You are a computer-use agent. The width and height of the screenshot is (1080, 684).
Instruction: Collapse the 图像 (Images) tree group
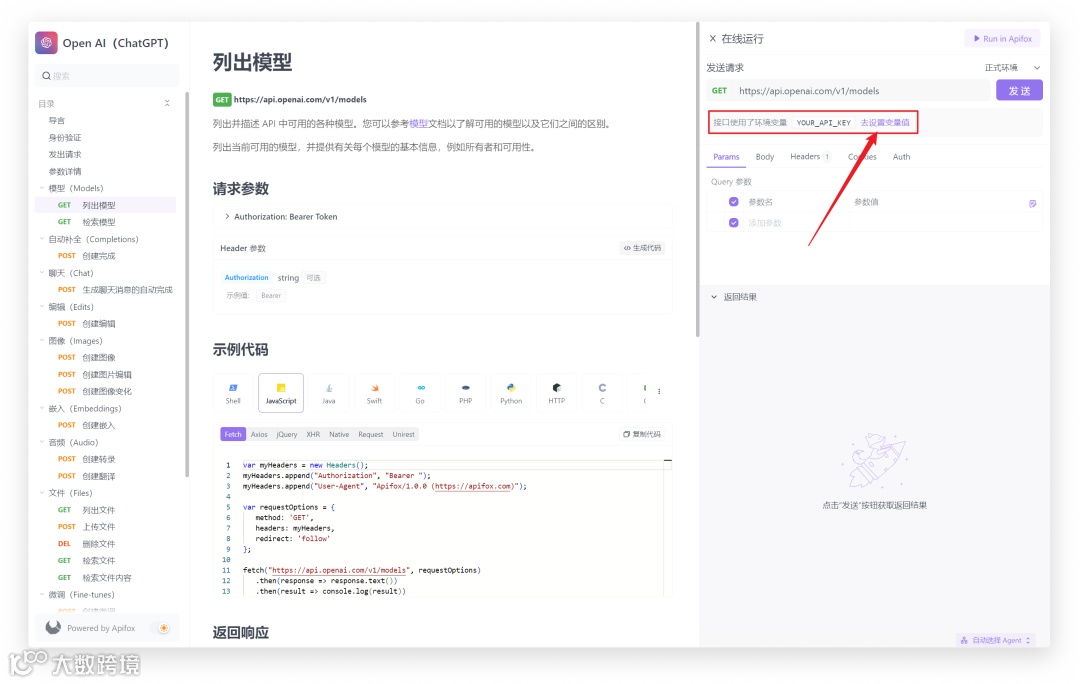(42, 340)
